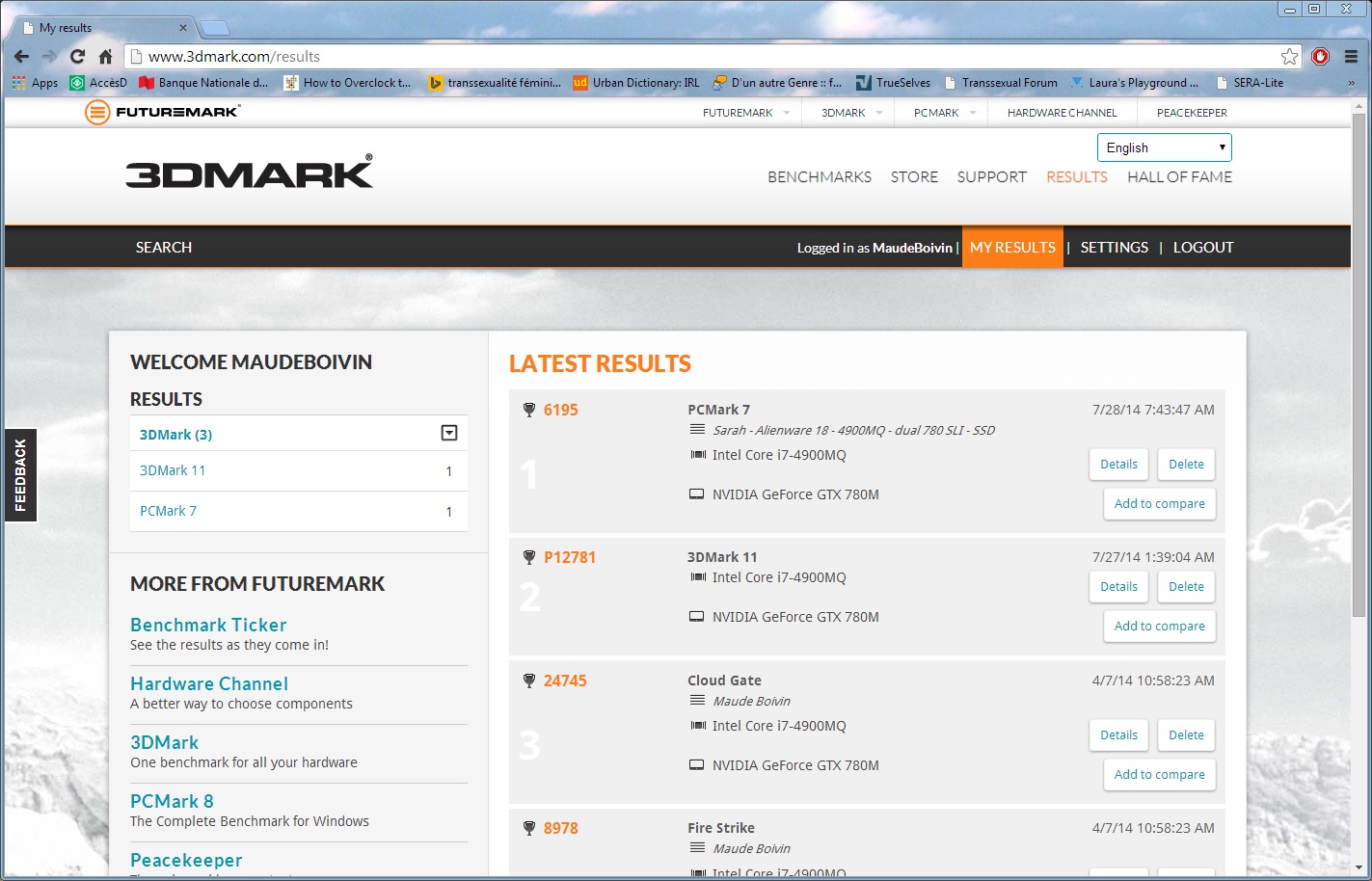Switch to MY RESULTS tab
Screen dimensions: 1372x881
pyautogui.click(x=1012, y=247)
